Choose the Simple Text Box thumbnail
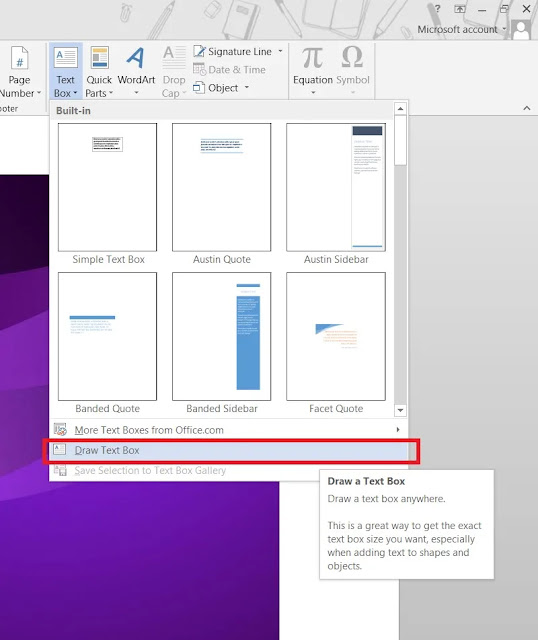The height and width of the screenshot is (640, 538). 107,187
